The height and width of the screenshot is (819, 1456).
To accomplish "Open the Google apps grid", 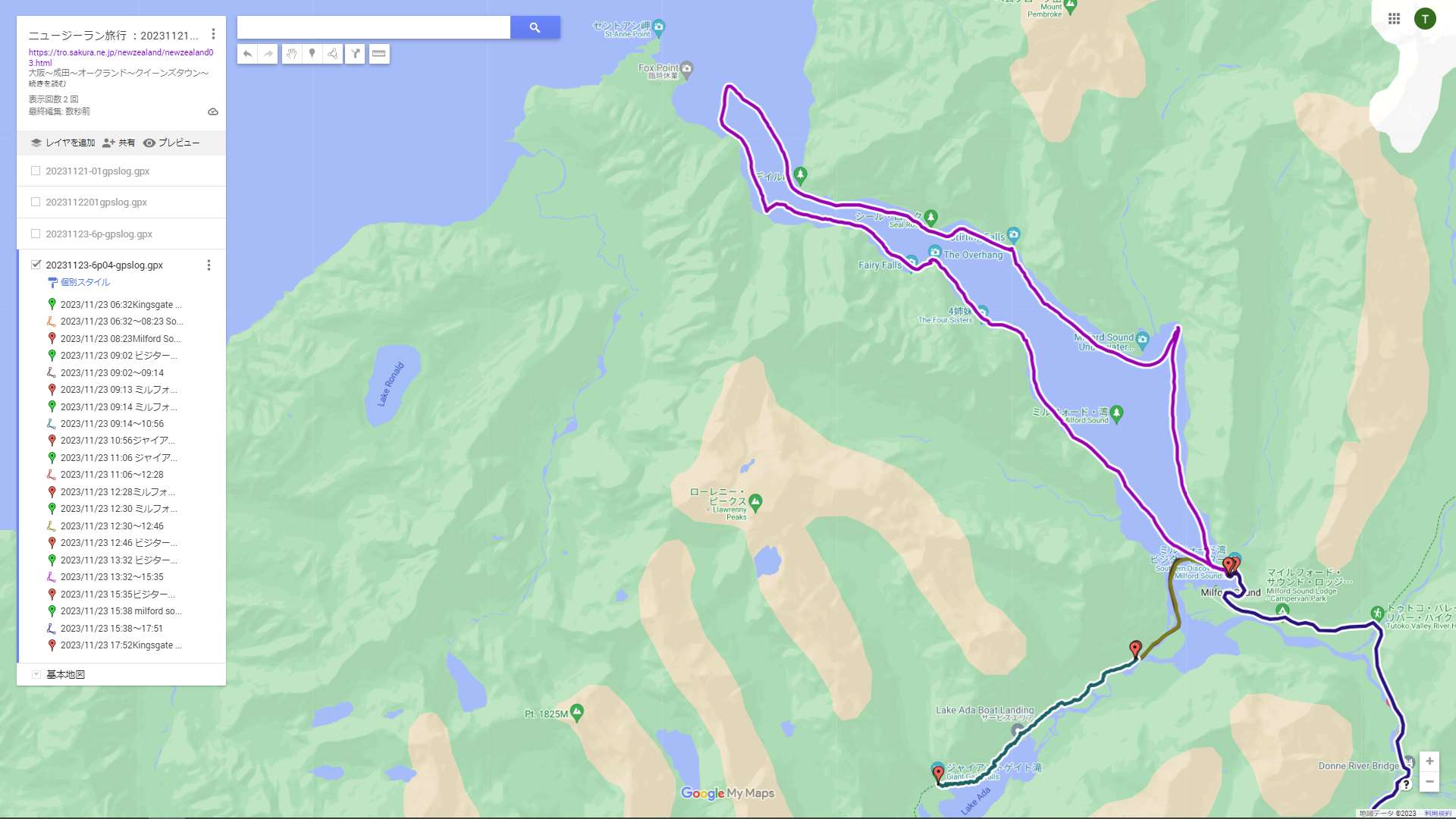I will click(x=1394, y=19).
